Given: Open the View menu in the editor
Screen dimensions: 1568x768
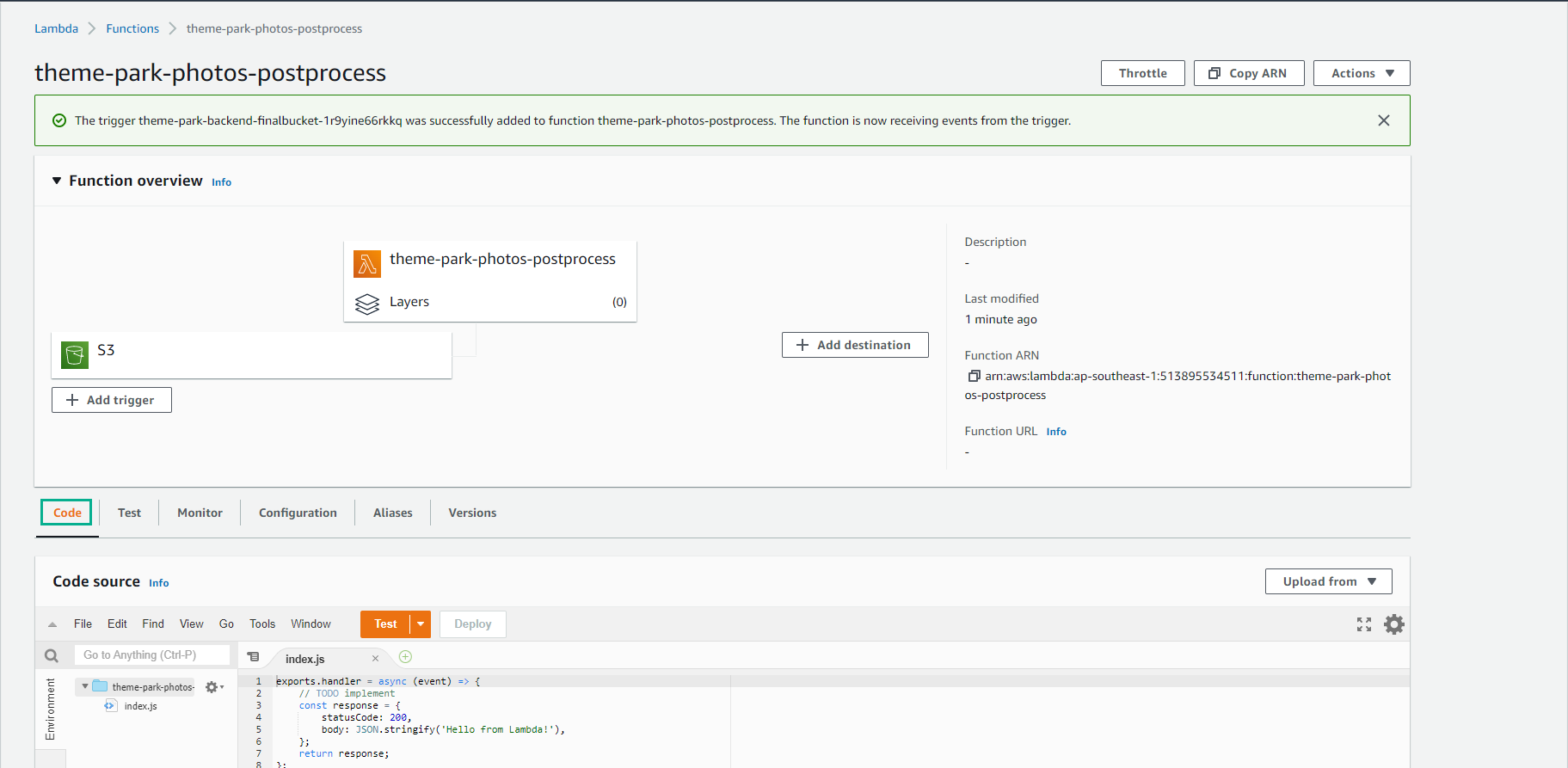Looking at the screenshot, I should (192, 624).
